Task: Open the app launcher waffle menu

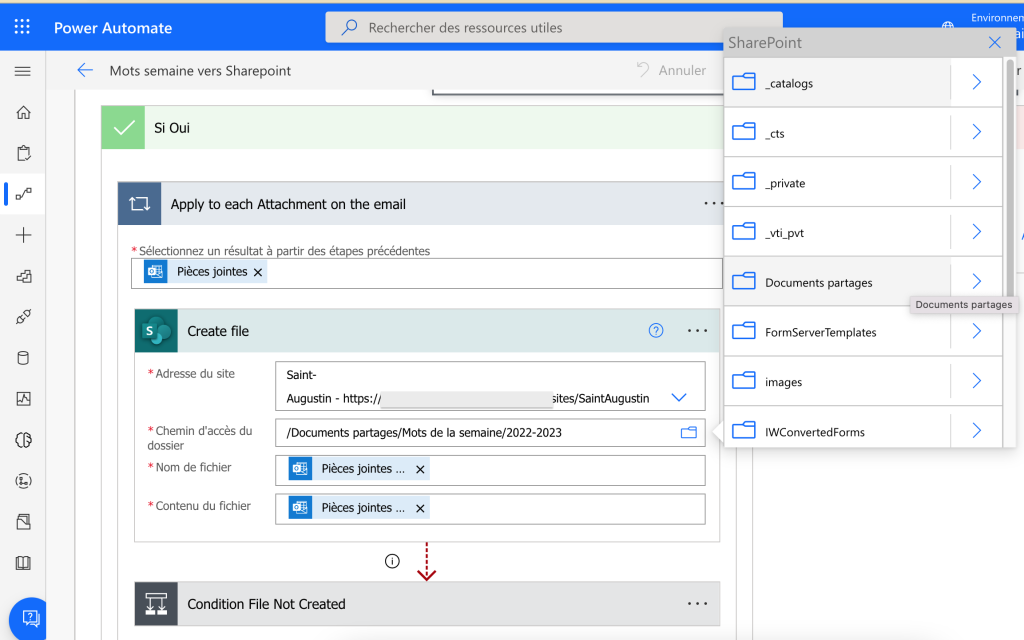Action: click(22, 27)
